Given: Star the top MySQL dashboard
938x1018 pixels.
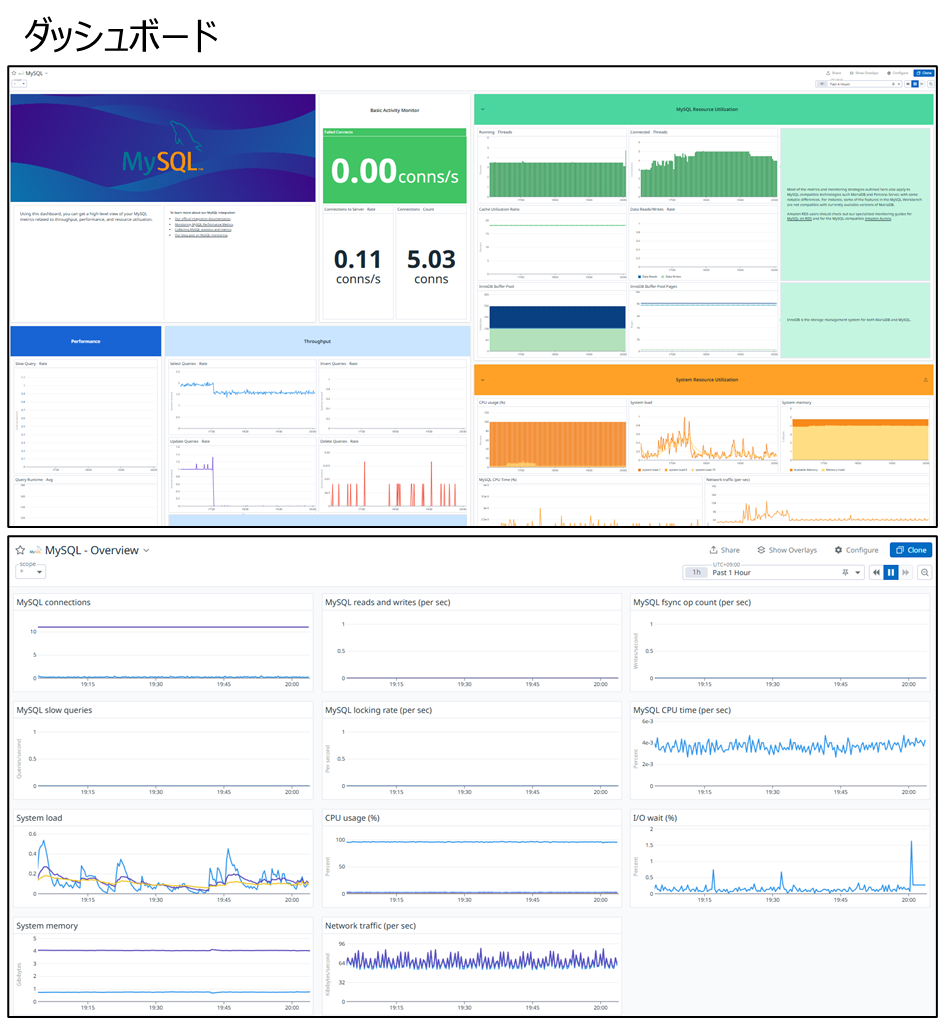Looking at the screenshot, I should (14, 73).
